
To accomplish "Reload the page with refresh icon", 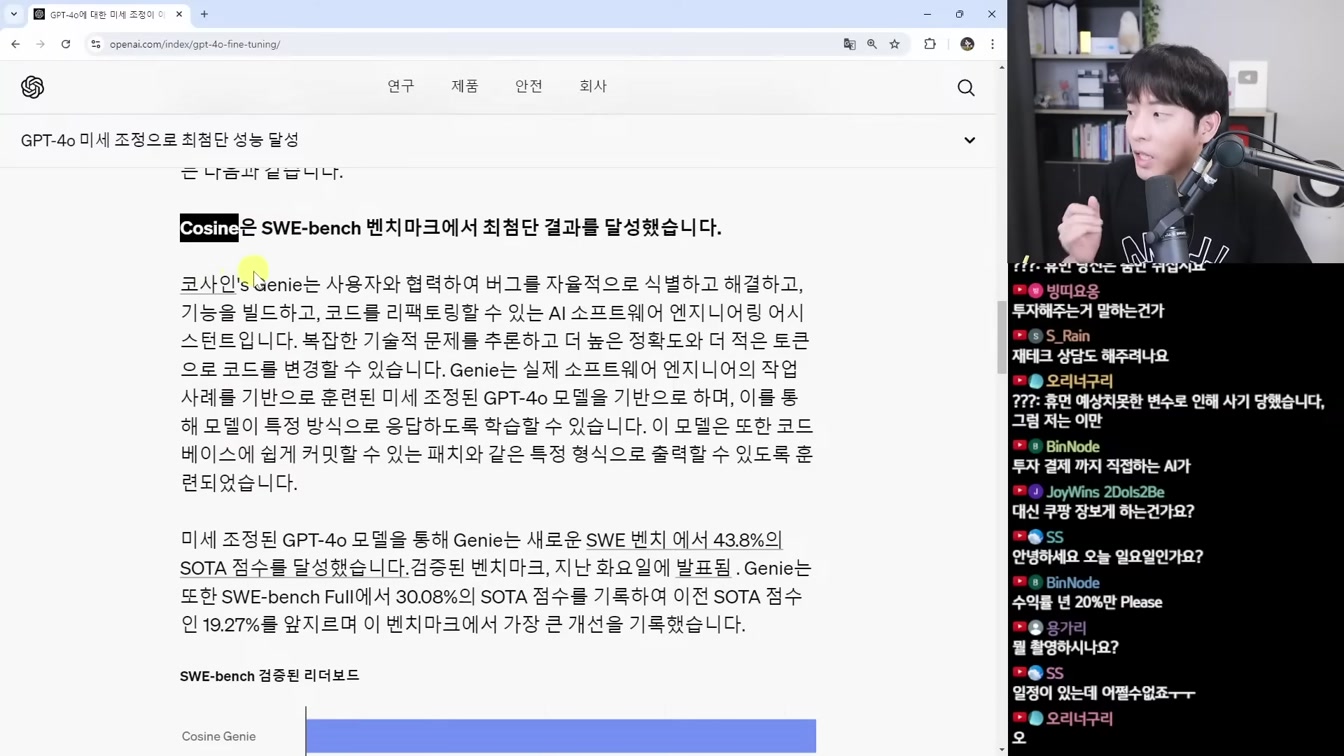I will [x=66, y=44].
